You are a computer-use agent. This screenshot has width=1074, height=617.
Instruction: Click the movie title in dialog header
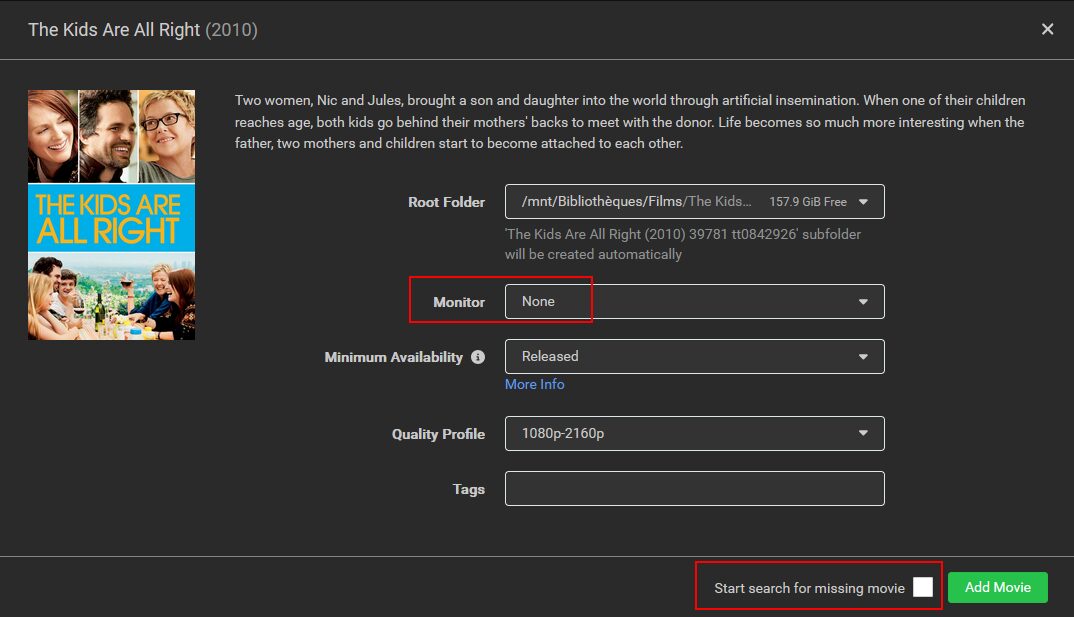coord(114,30)
